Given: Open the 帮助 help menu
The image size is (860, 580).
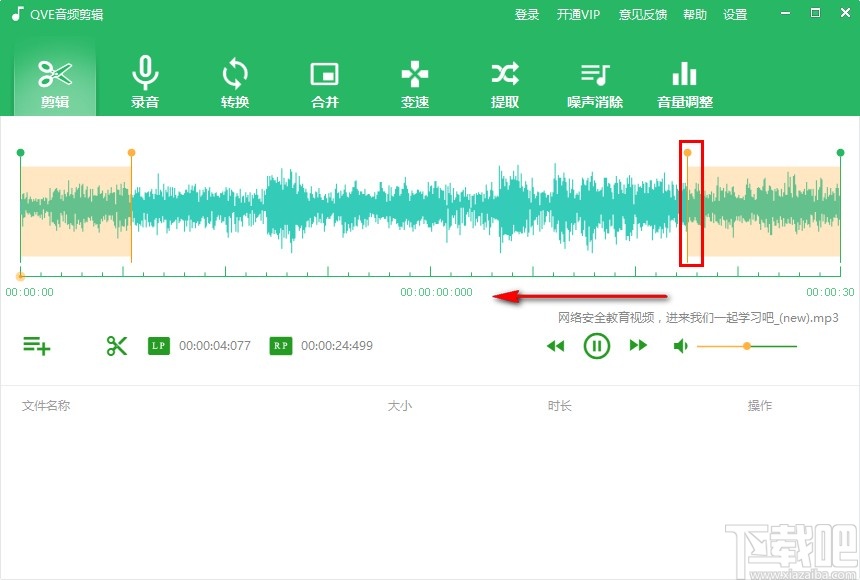Looking at the screenshot, I should click(x=694, y=15).
